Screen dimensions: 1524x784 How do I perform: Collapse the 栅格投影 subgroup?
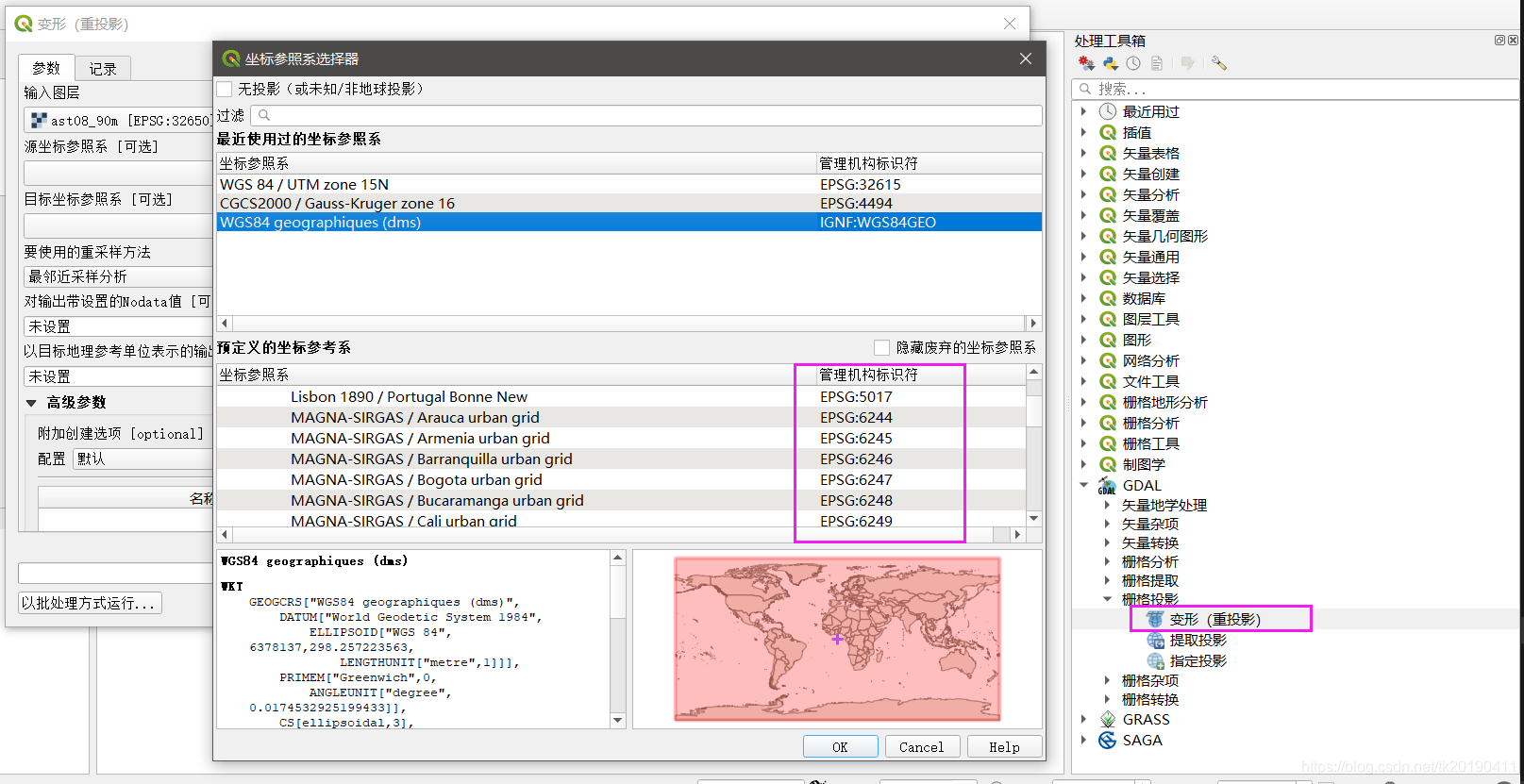coord(1107,599)
